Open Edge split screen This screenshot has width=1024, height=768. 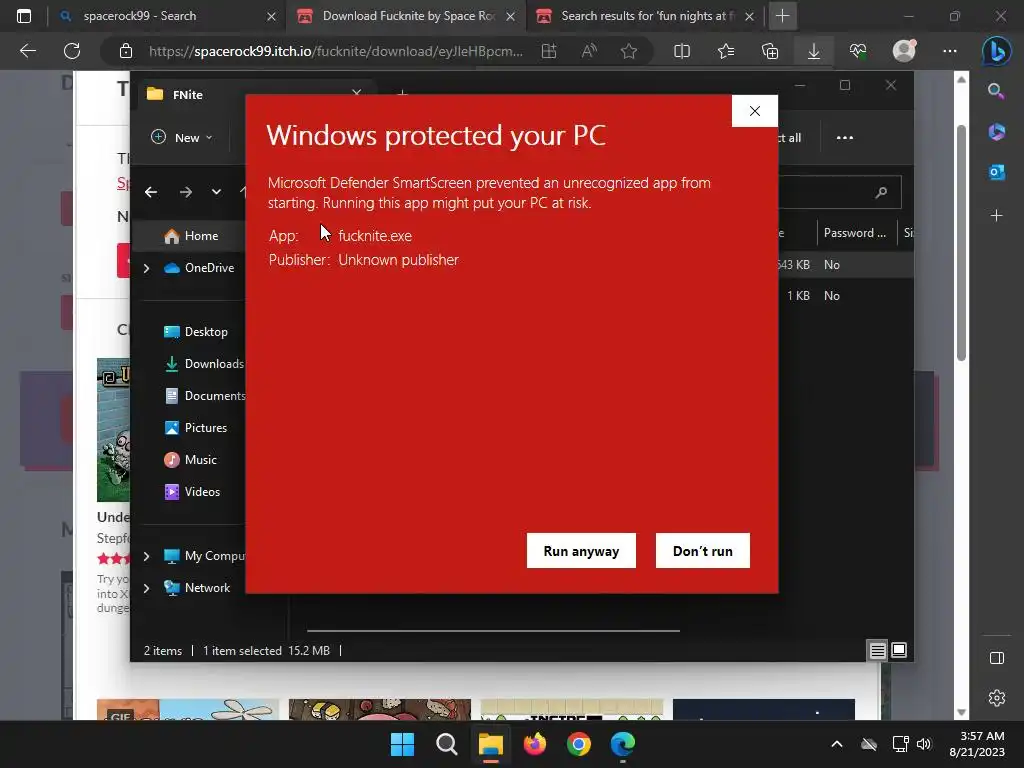(x=682, y=51)
